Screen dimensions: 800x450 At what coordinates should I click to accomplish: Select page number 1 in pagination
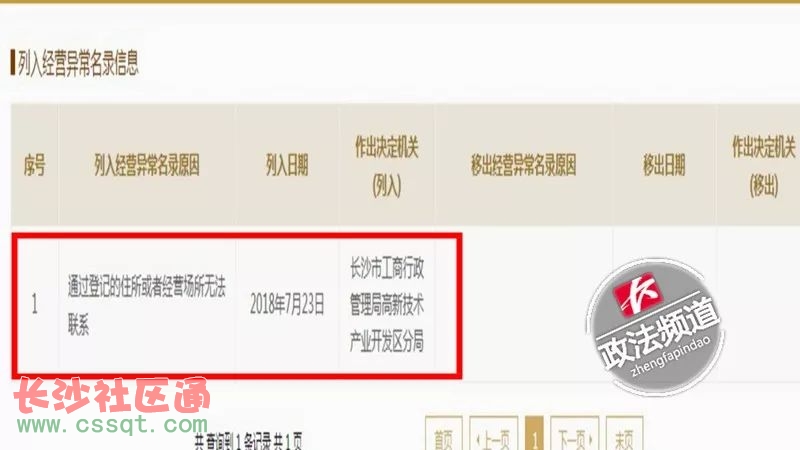coord(534,434)
